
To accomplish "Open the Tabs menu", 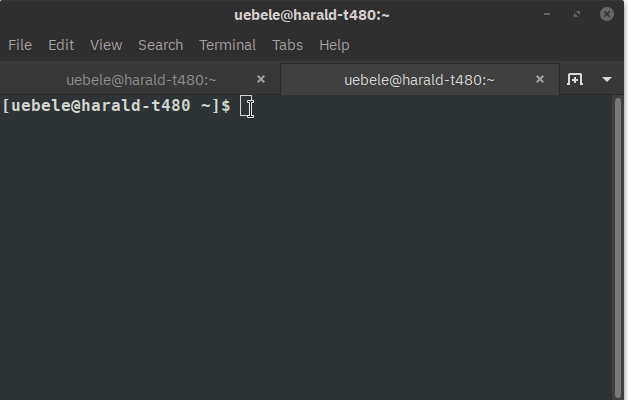I will 288,45.
